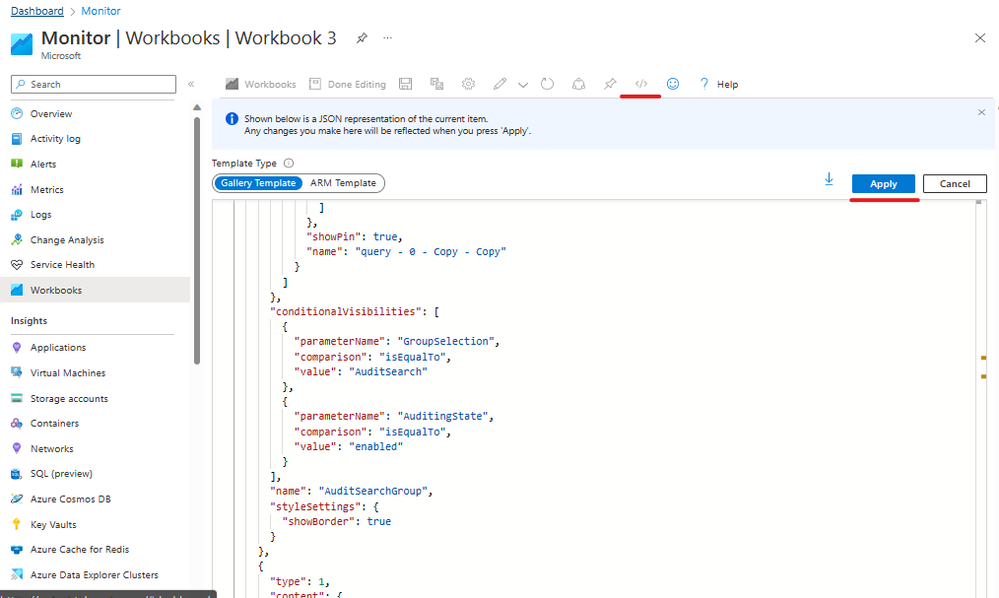
Task: Click the "showPin" key in the JSON
Action: (333, 236)
